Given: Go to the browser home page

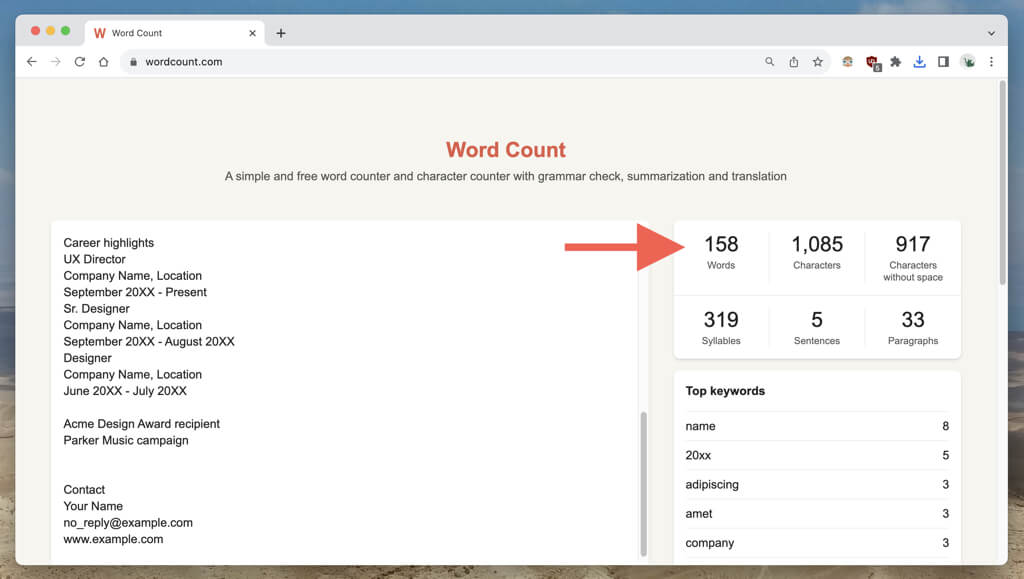Looking at the screenshot, I should 103,62.
